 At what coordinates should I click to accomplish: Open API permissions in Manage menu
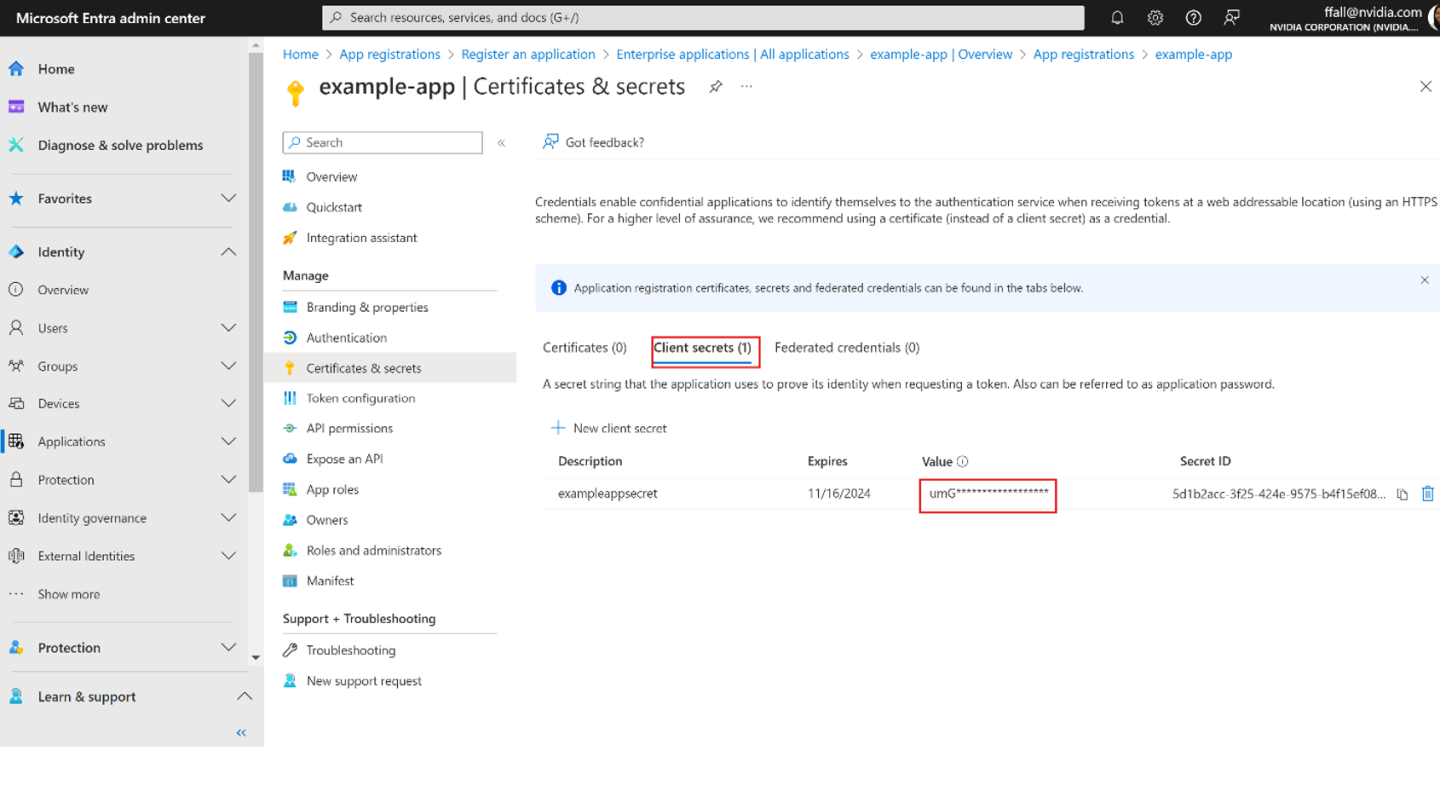tap(349, 428)
